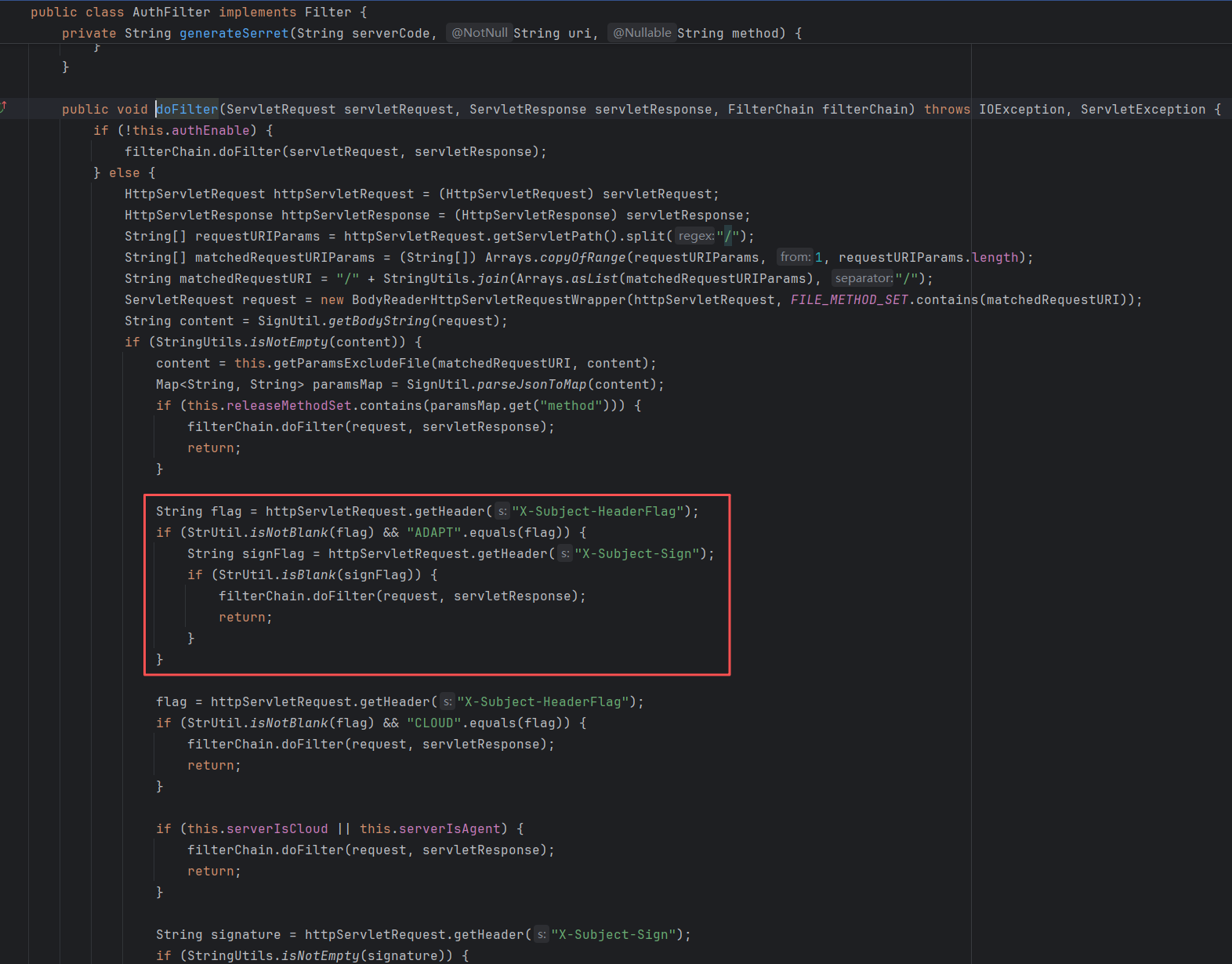1232x964 pixels.
Task: Click the from: parameter hint in copyOfRange
Action: [x=795, y=257]
